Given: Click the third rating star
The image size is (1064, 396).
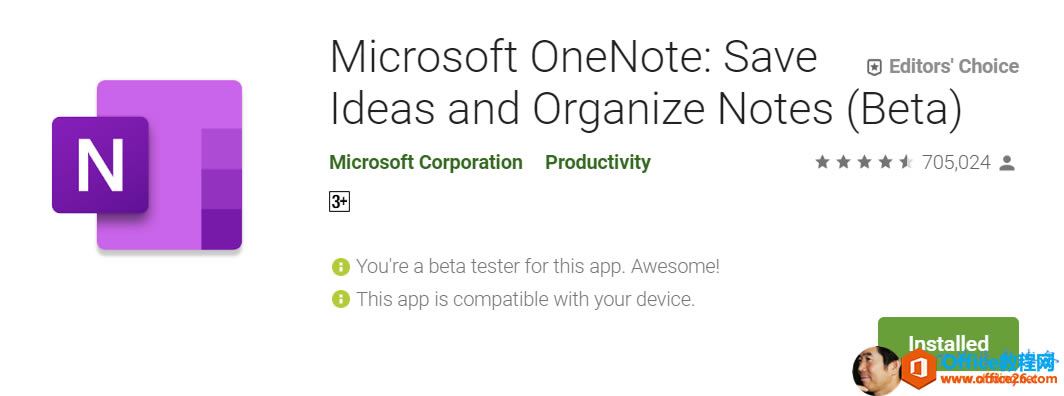Looking at the screenshot, I should [x=864, y=162].
